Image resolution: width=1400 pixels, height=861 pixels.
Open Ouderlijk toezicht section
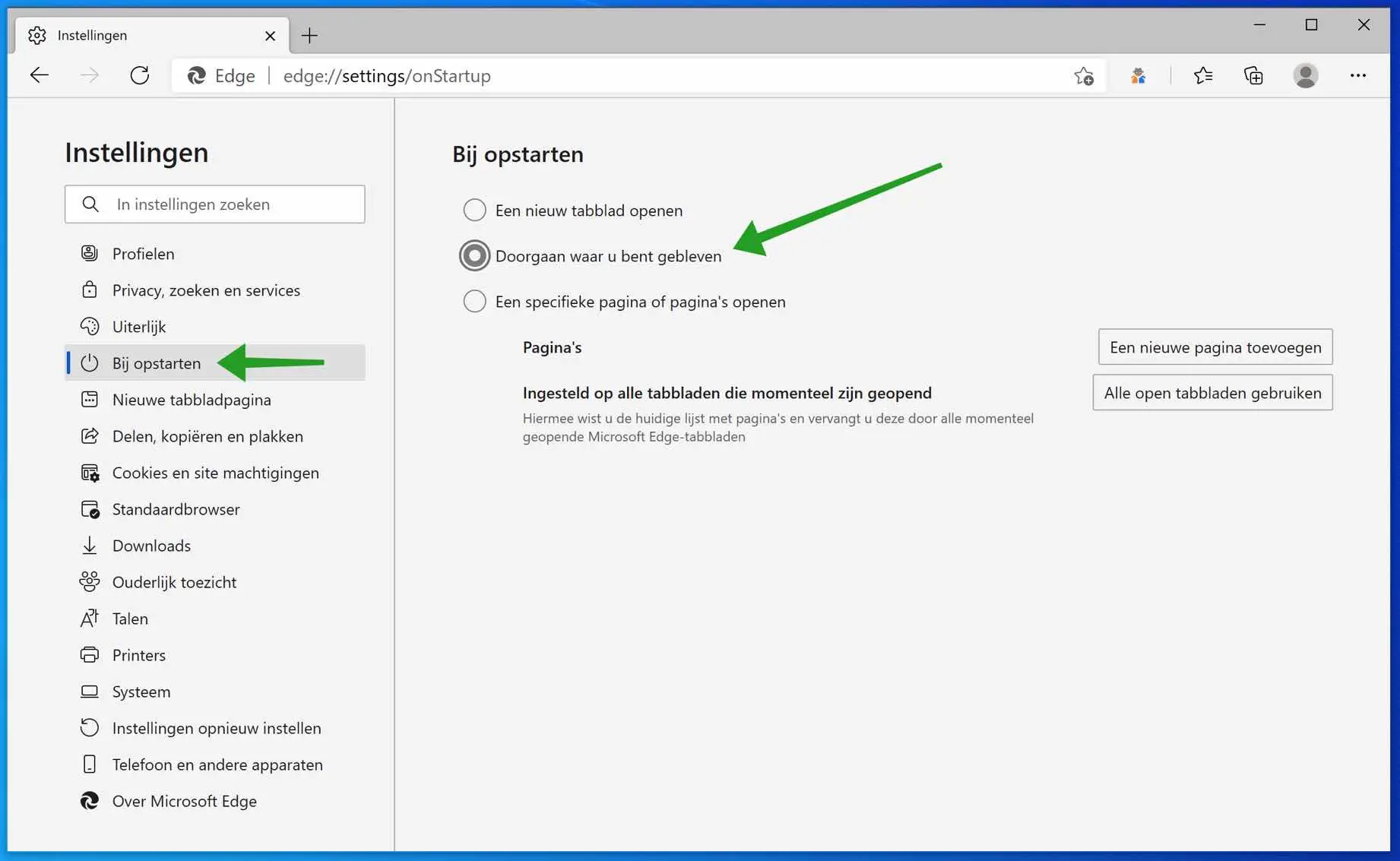(215, 581)
